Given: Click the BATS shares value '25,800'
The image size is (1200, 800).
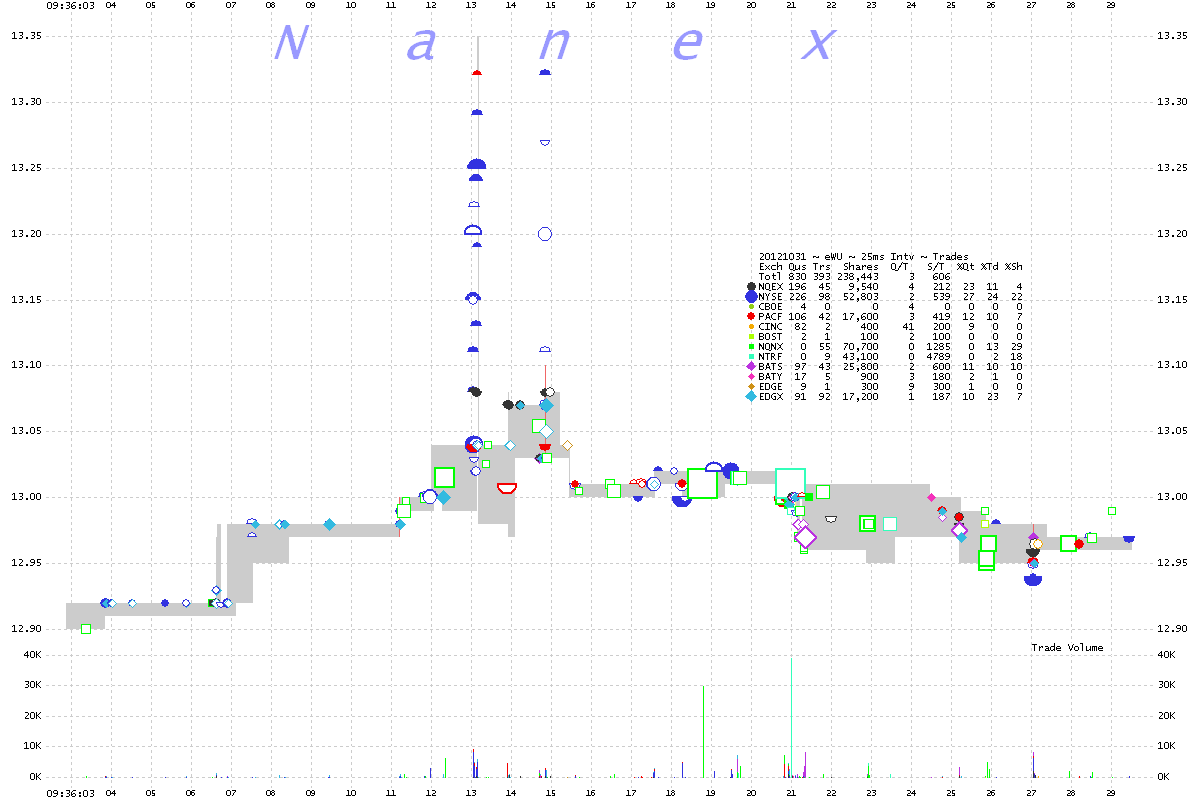Looking at the screenshot, I should tap(862, 366).
